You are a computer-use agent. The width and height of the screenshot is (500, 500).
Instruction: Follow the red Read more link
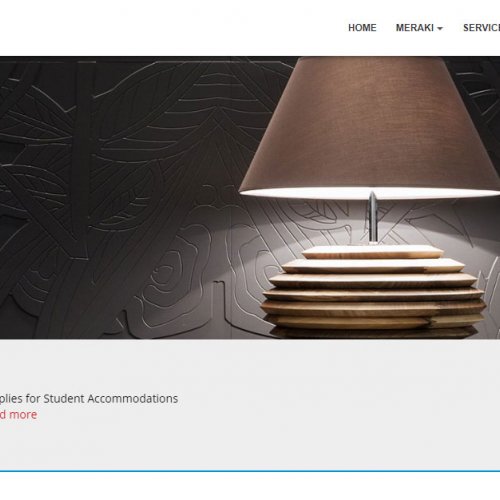(18, 415)
